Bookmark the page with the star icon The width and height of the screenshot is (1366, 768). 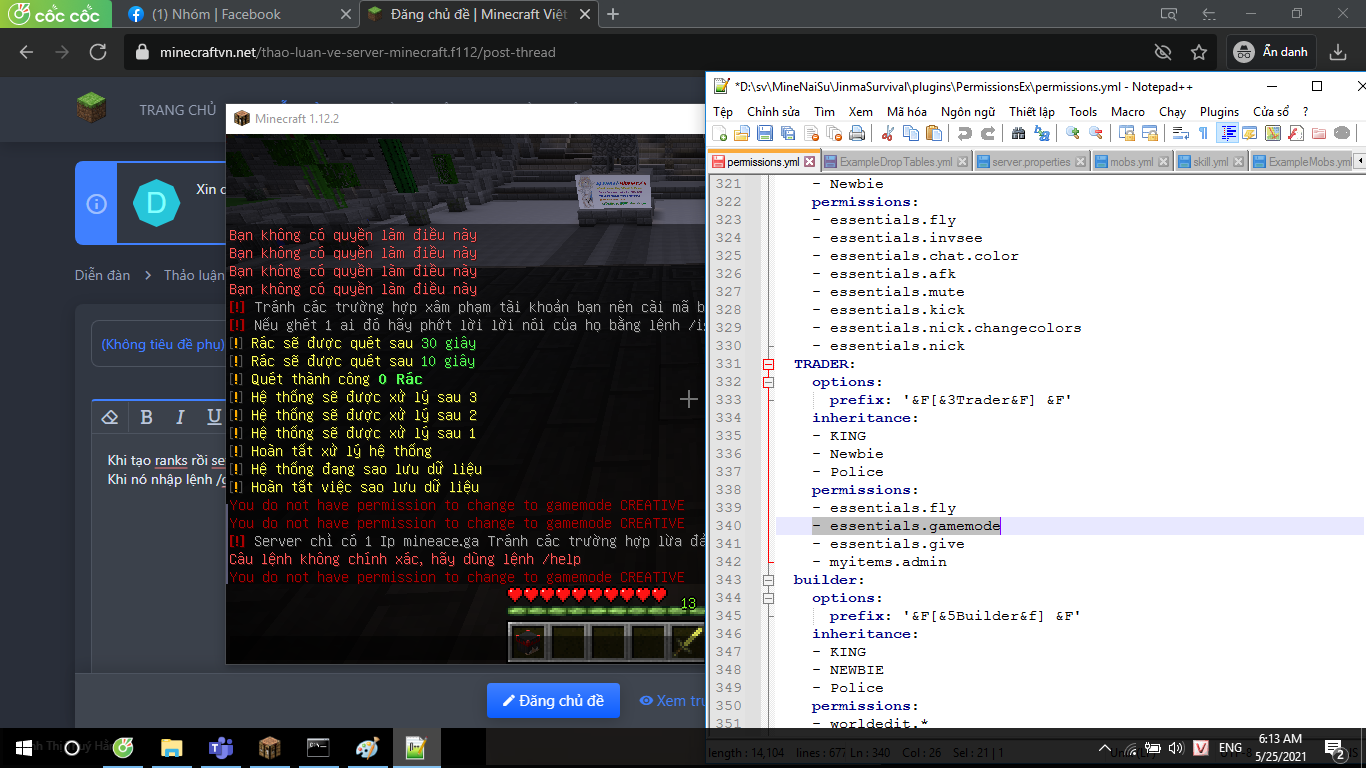[1199, 52]
